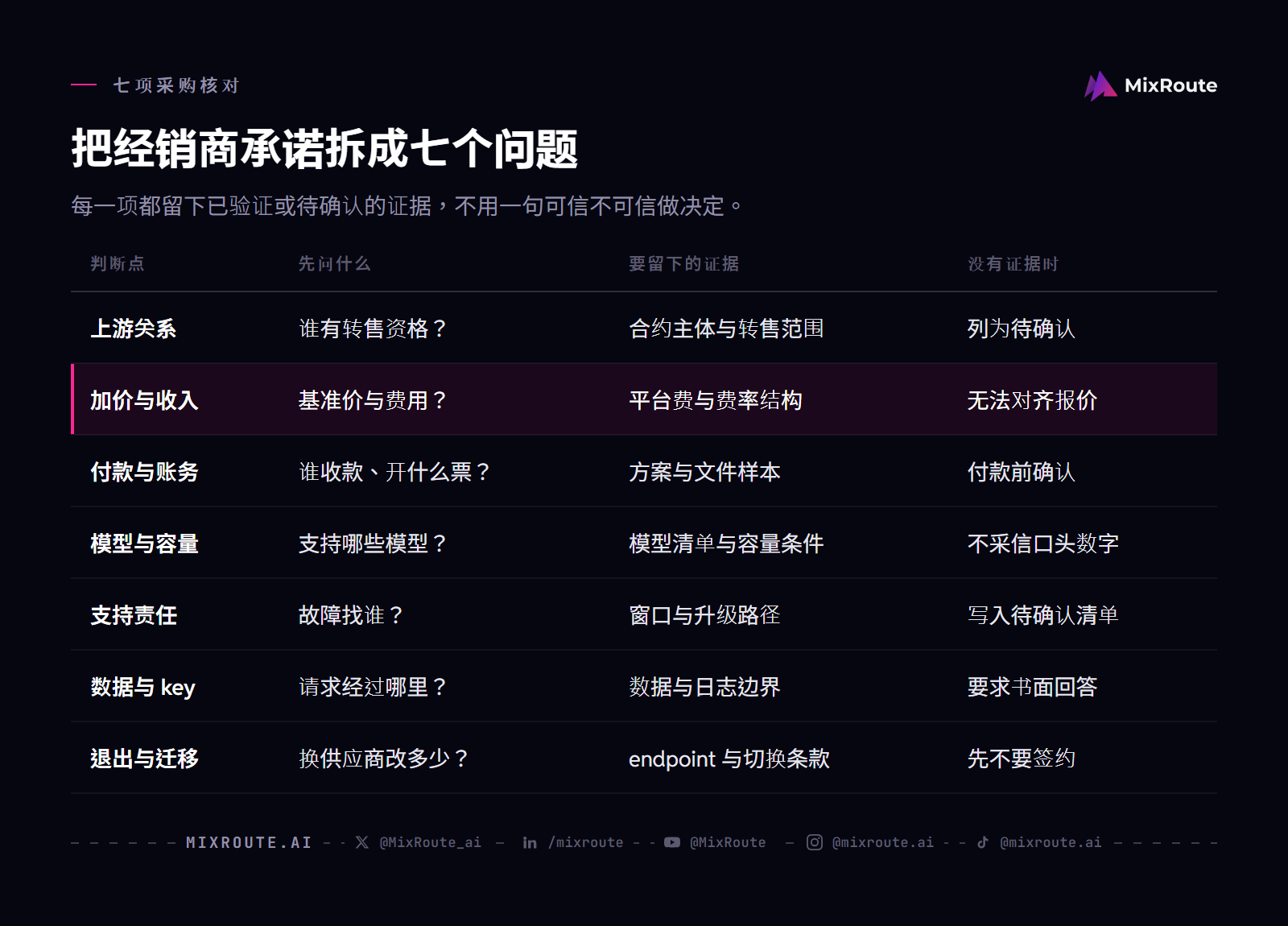Click the cell 写入待确认清单
The width and height of the screenshot is (1288, 926).
click(x=1042, y=615)
